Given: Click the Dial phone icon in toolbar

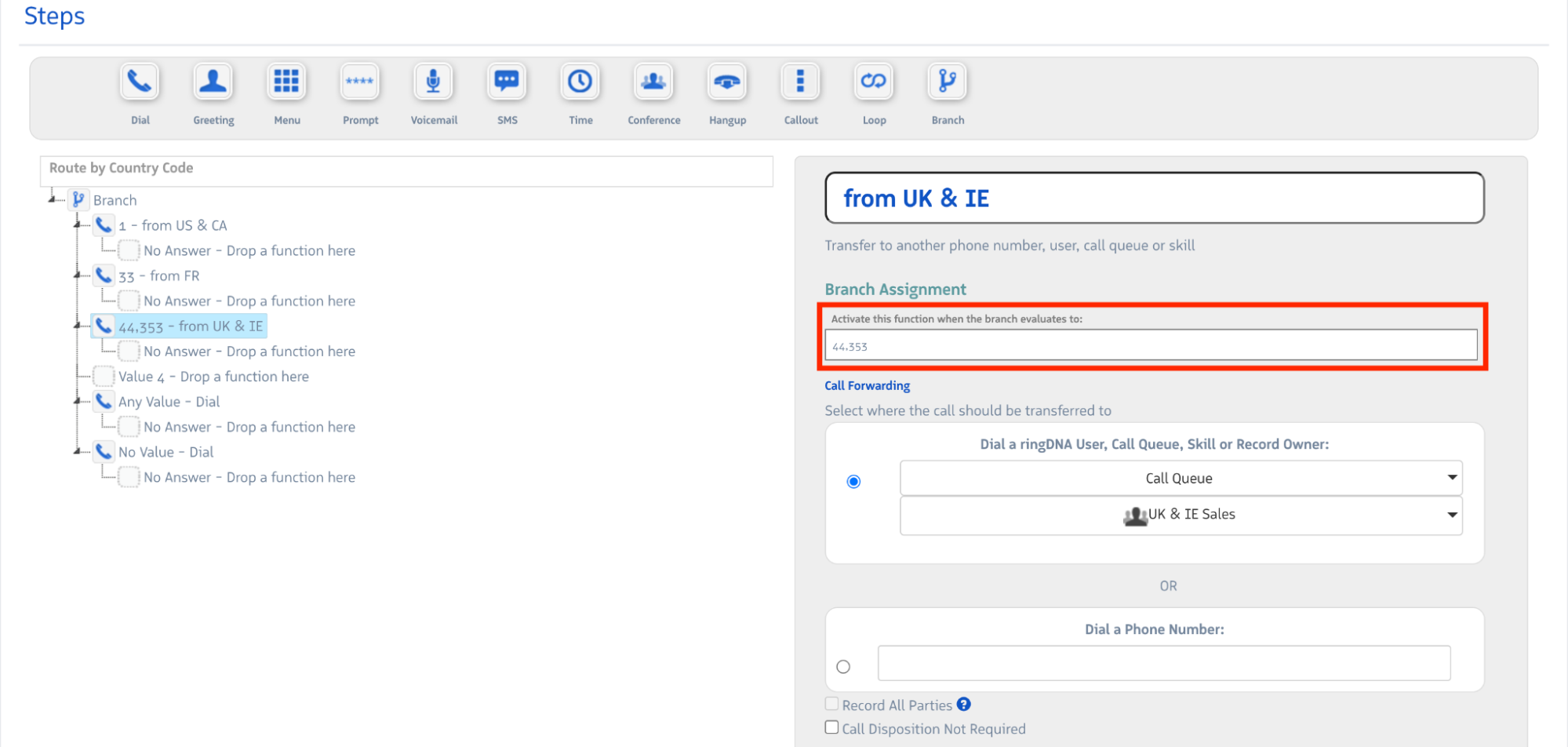Looking at the screenshot, I should coord(140,82).
